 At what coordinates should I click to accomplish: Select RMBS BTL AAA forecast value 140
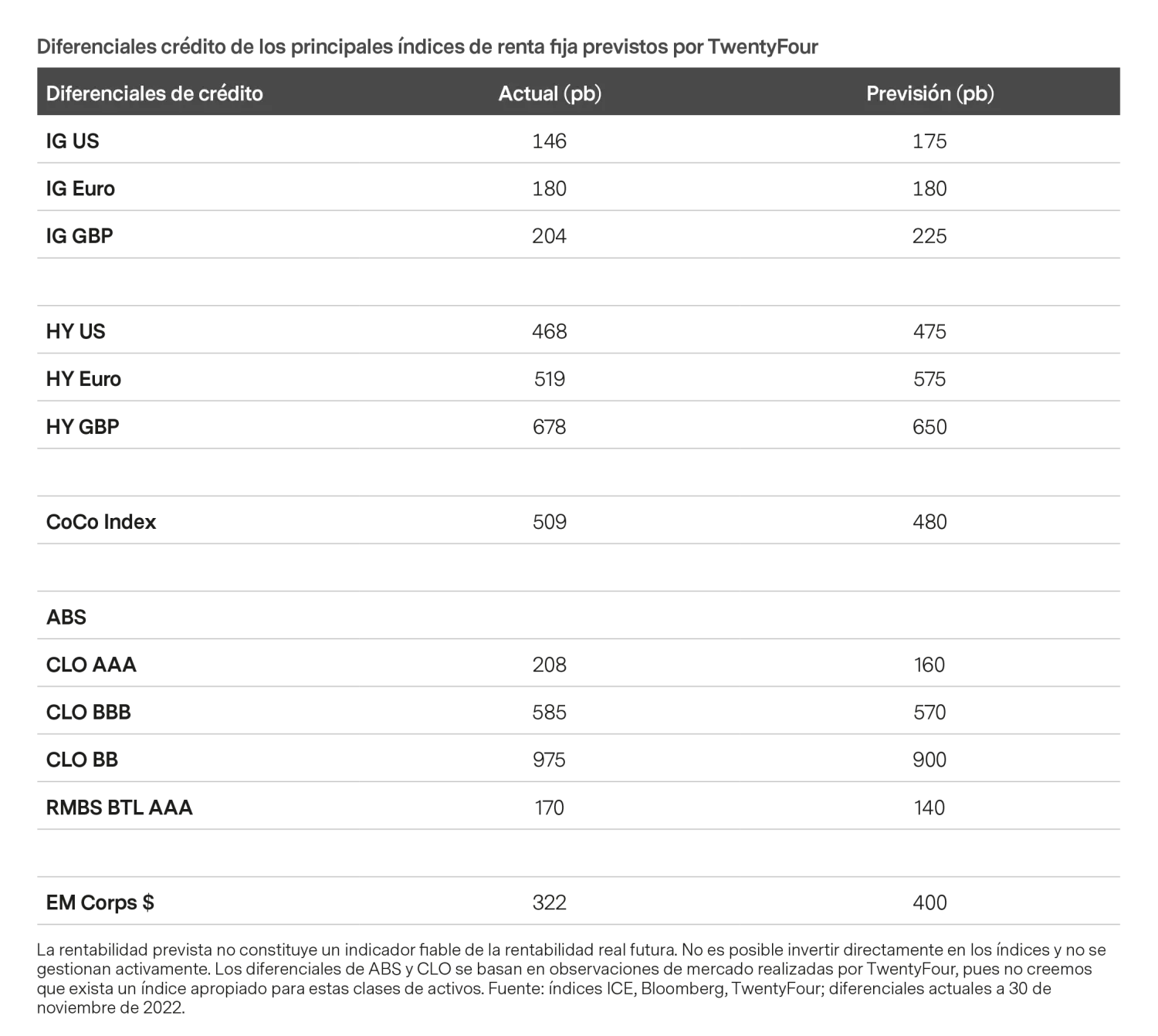click(929, 807)
